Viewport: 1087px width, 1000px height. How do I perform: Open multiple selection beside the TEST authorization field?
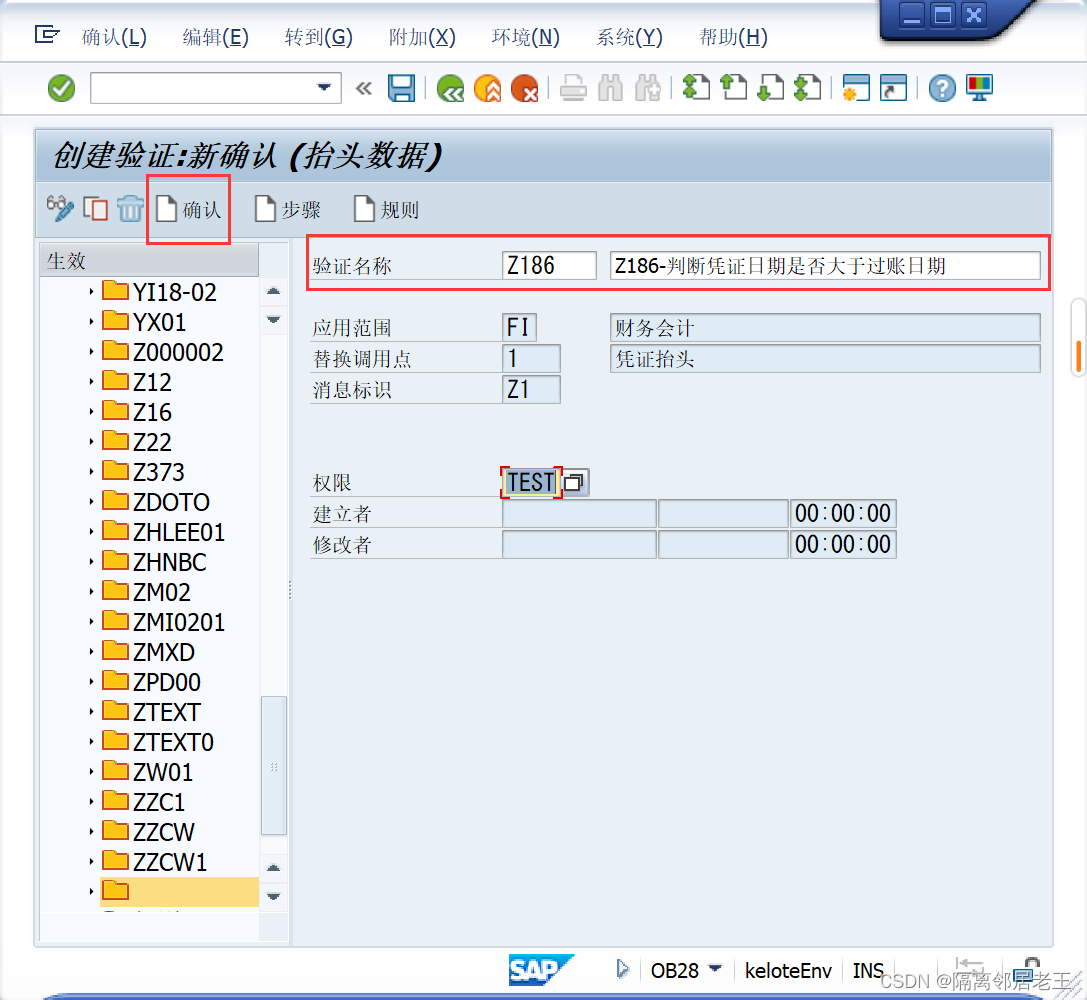click(x=574, y=481)
